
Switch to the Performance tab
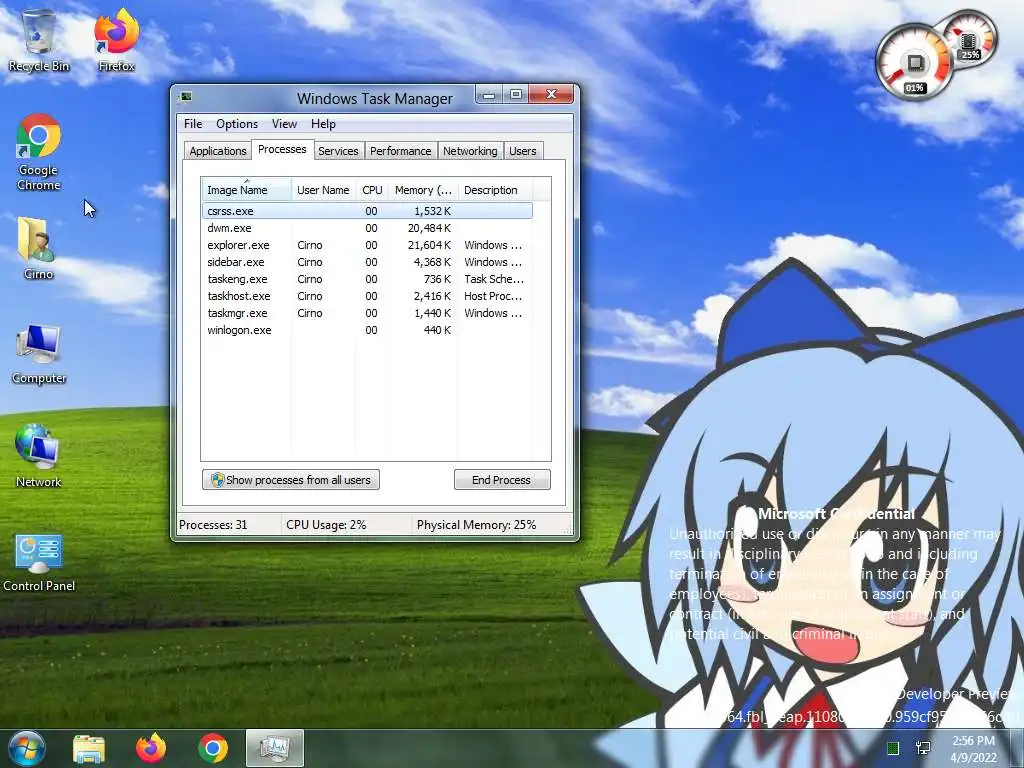[400, 151]
